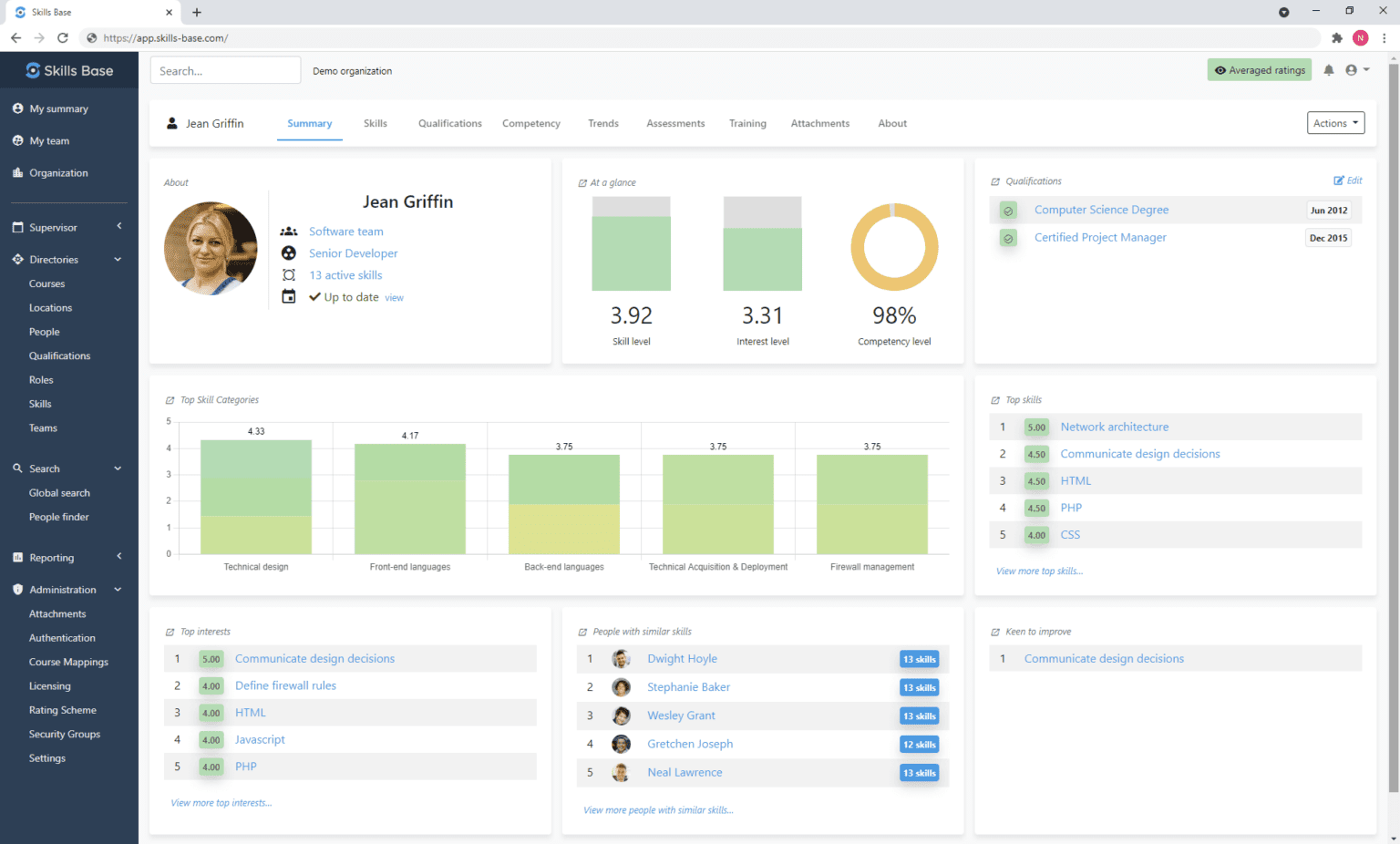Collapse the Directories section in sidebar
Viewport: 1400px width, 844px height.
click(118, 259)
